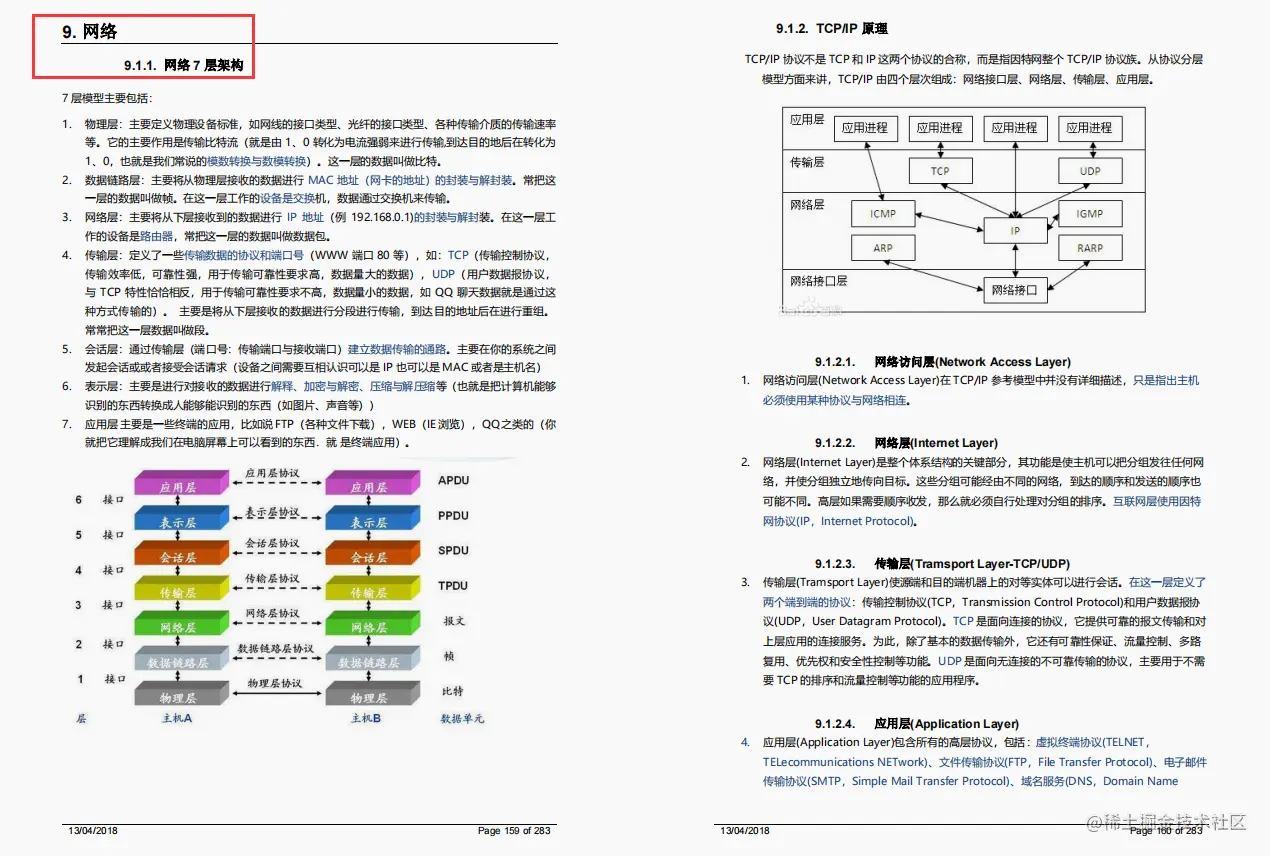Screen dimensions: 1270x856
Task: Click the '主机A' label under the OSI diagram
Action: click(x=176, y=719)
